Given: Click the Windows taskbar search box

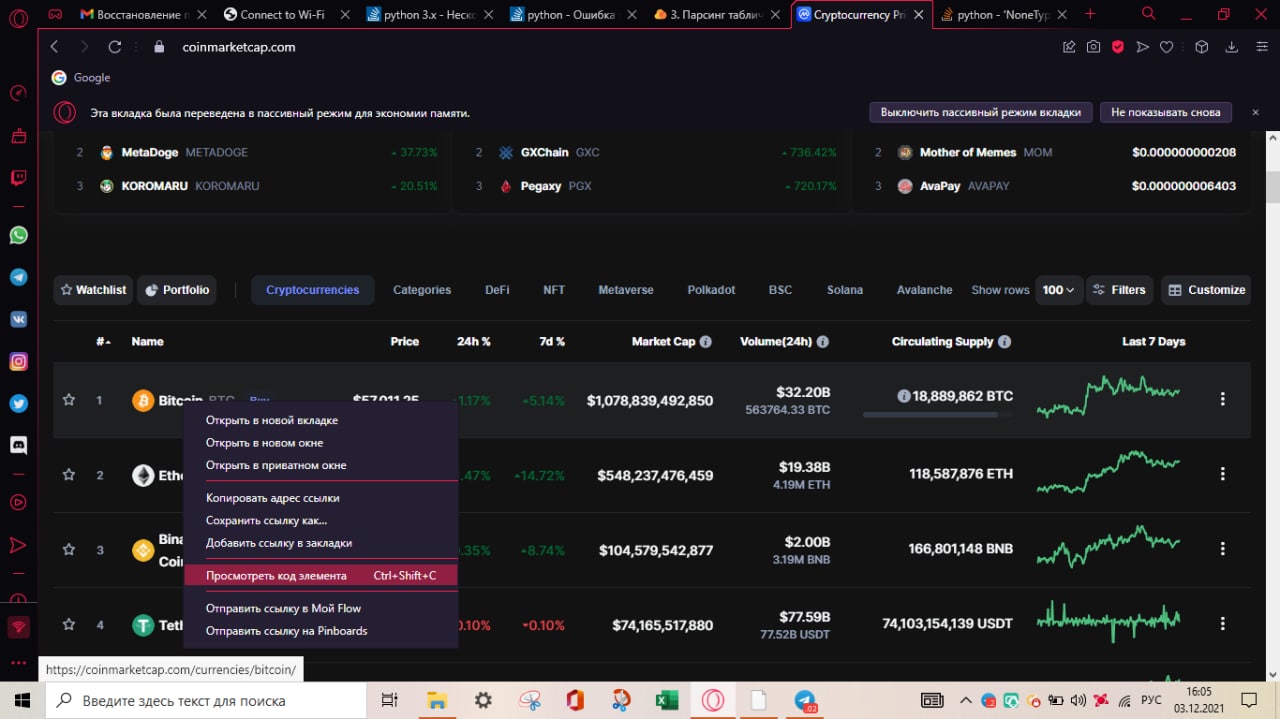Looking at the screenshot, I should pyautogui.click(x=208, y=700).
